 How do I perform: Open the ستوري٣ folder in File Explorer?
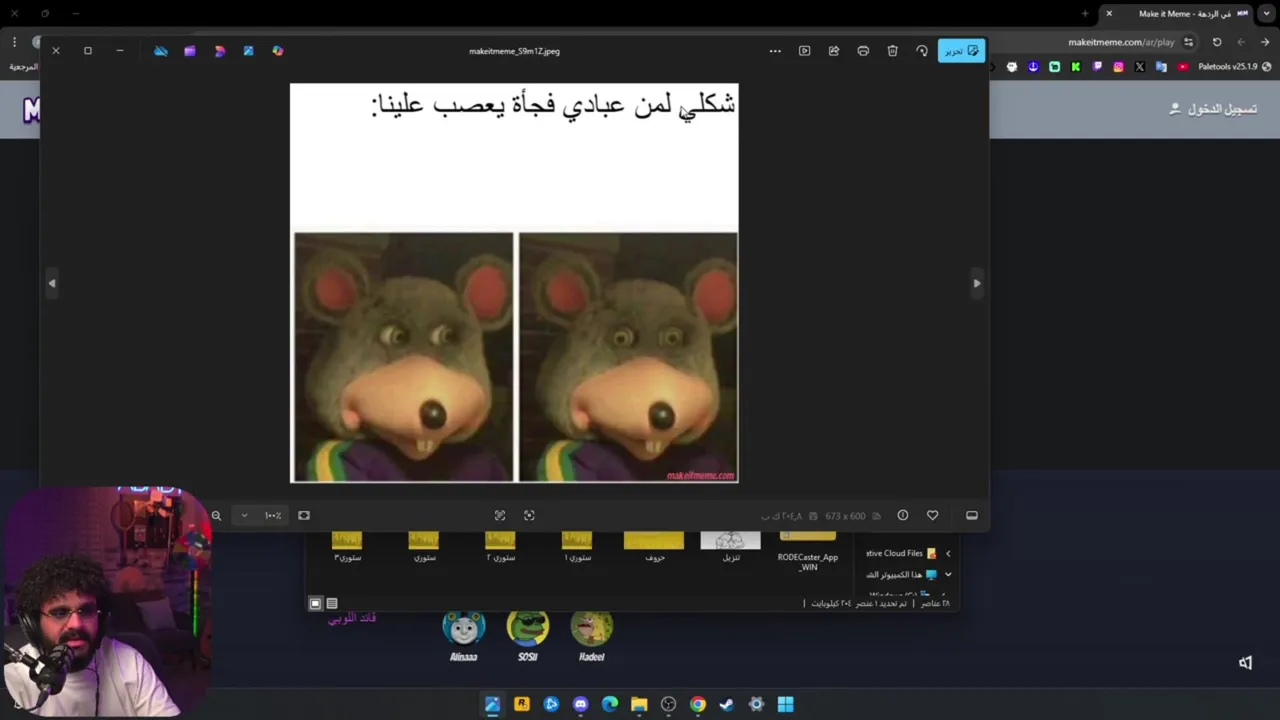[x=347, y=547]
